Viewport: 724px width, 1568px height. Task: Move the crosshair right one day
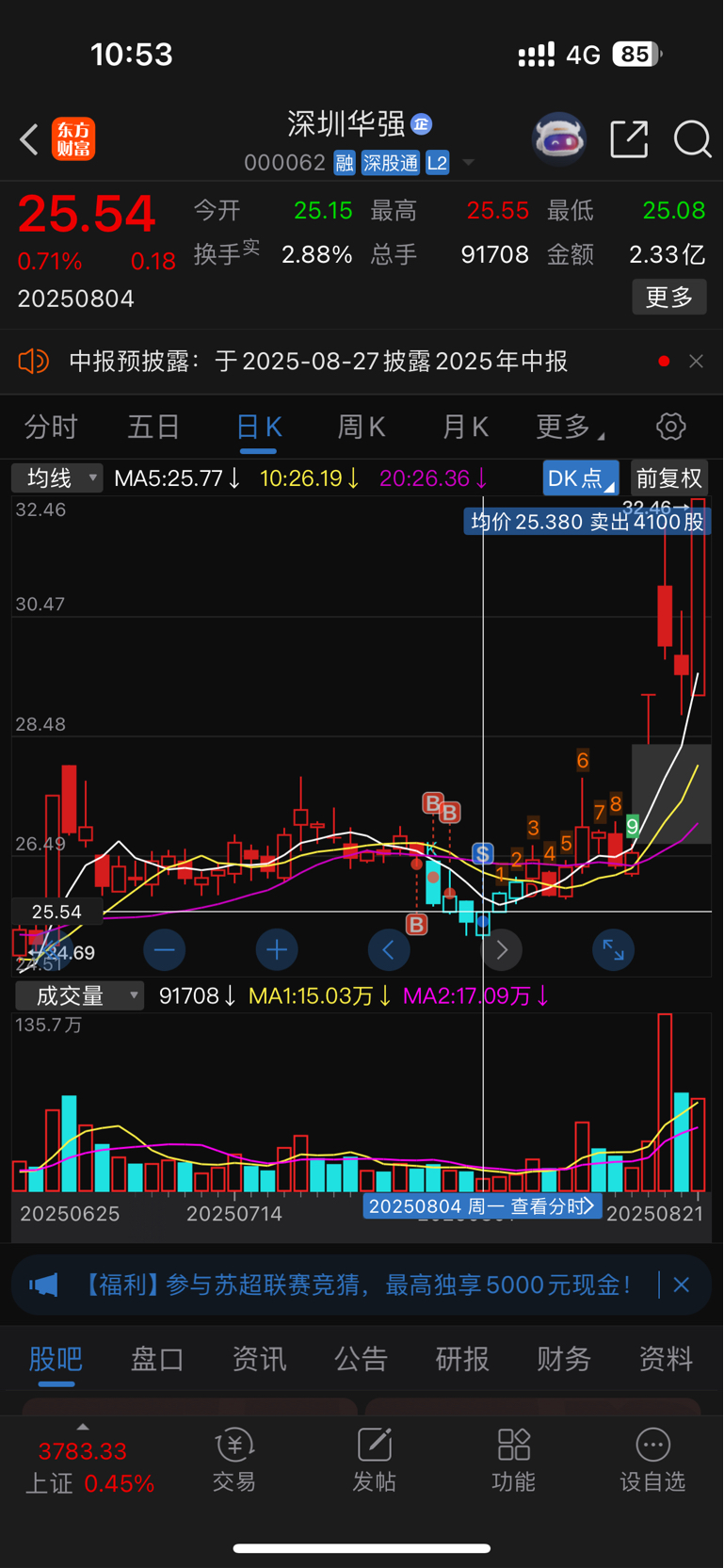[x=501, y=950]
